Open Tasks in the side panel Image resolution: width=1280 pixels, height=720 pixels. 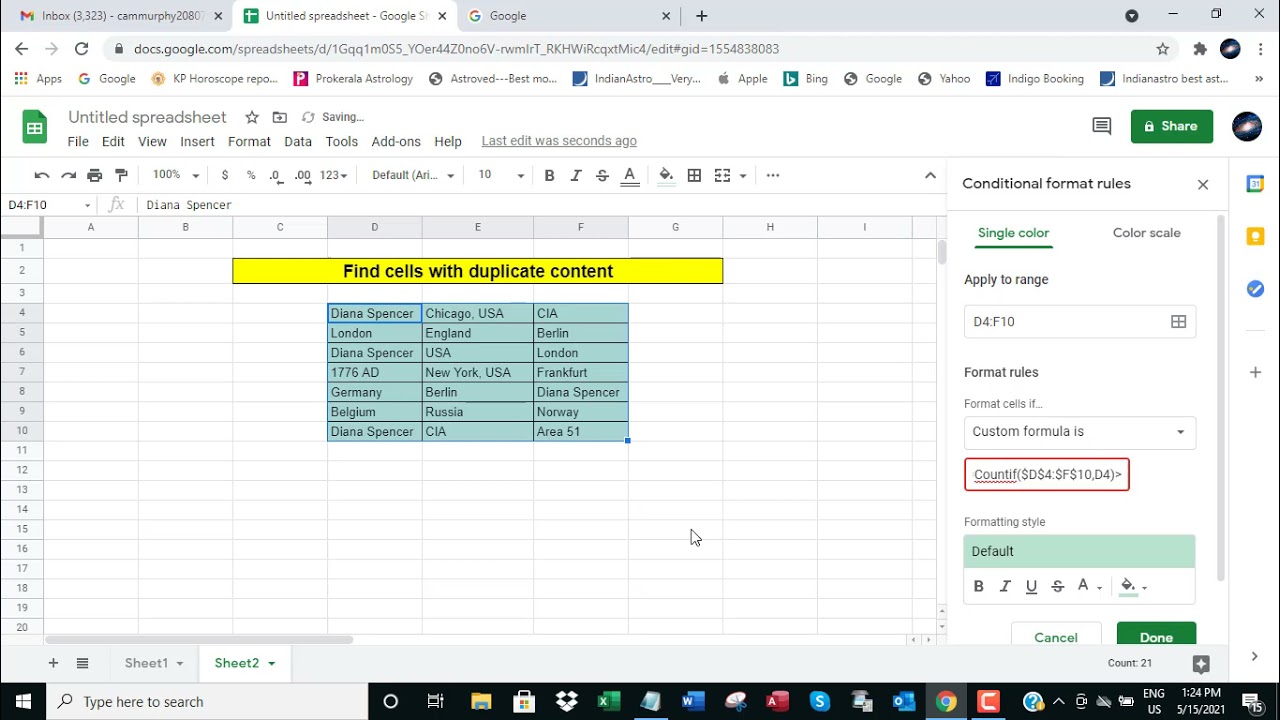pyautogui.click(x=1255, y=289)
